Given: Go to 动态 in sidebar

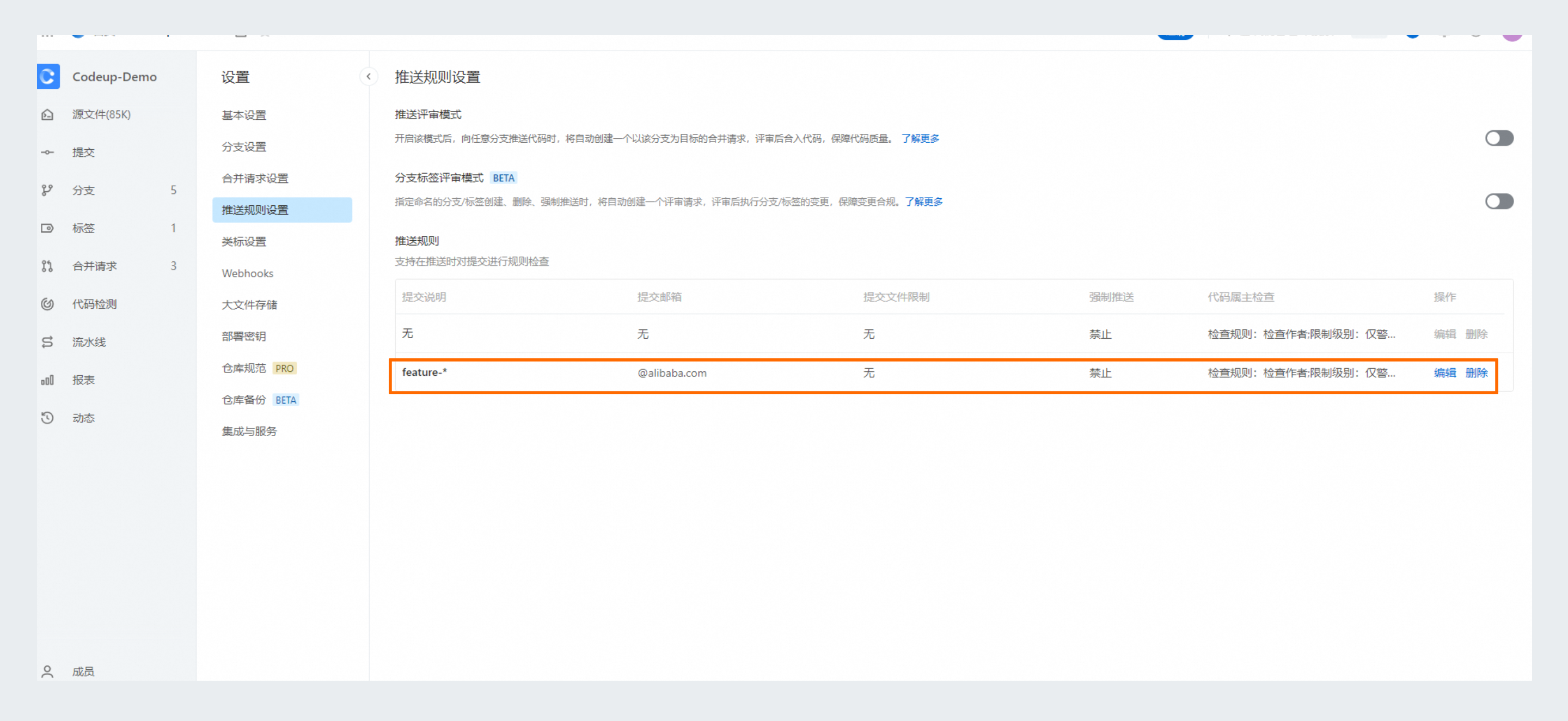Looking at the screenshot, I should coord(83,418).
